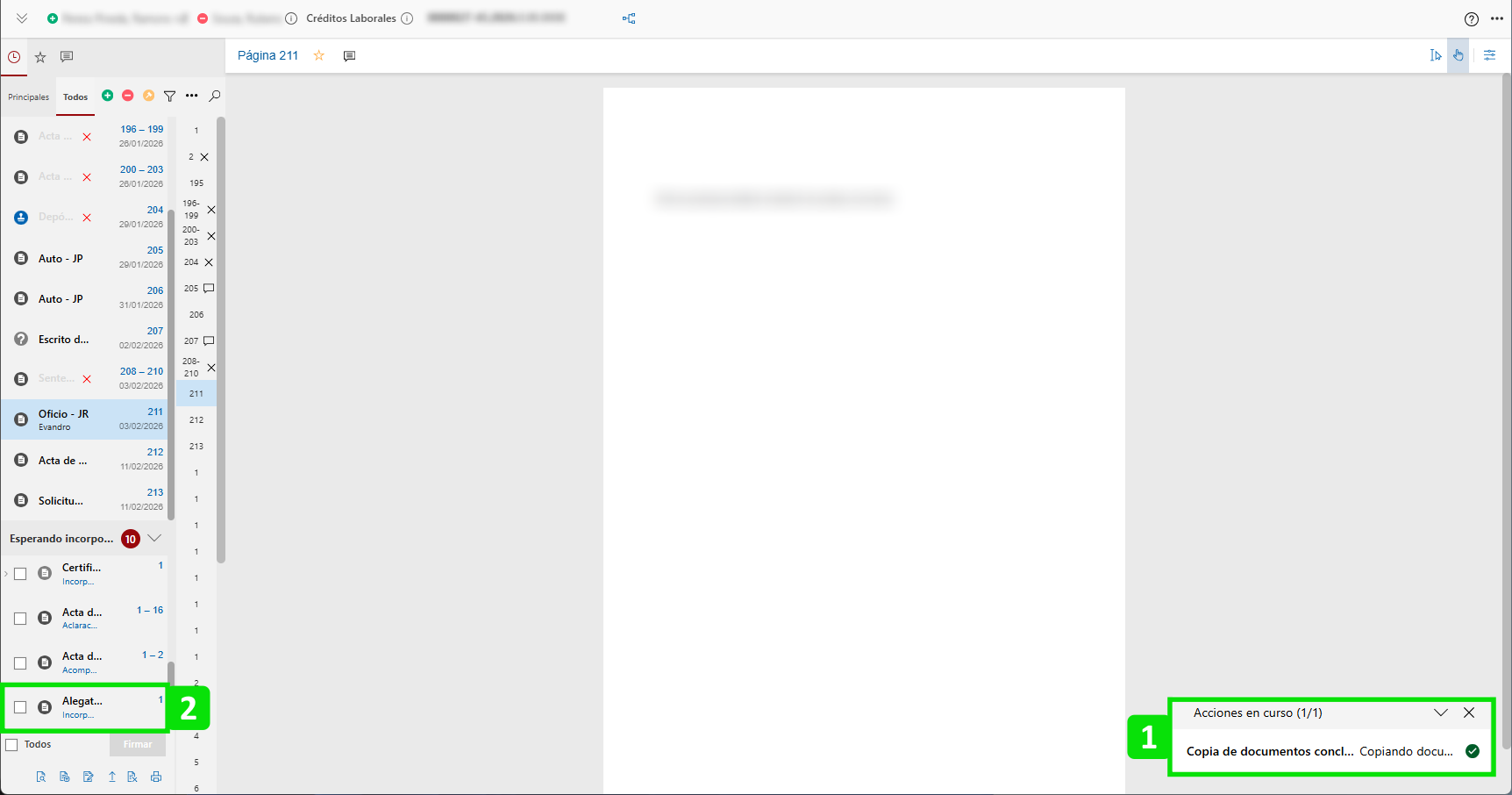Open viewer settings sliders icon

1489,55
